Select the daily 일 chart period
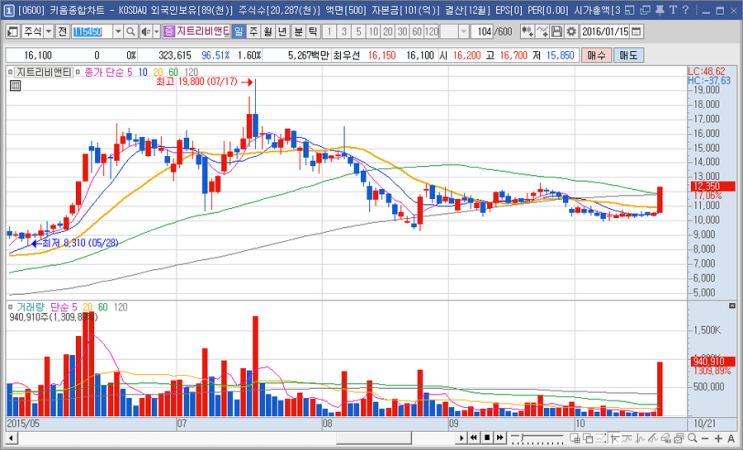The height and width of the screenshot is (450, 743). click(x=238, y=32)
